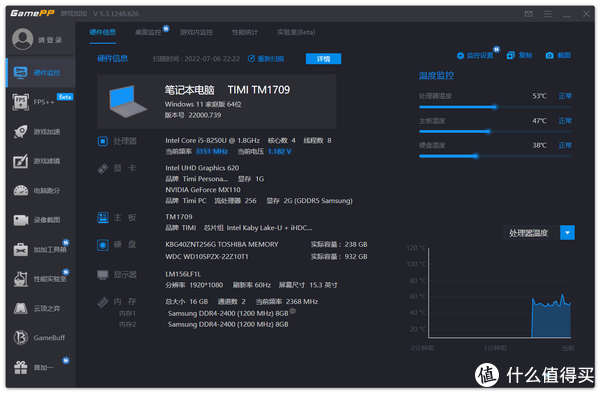This screenshot has width=600, height=393.
Task: Open 加加工具箱 toolbox in sidebar
Action: 41,249
